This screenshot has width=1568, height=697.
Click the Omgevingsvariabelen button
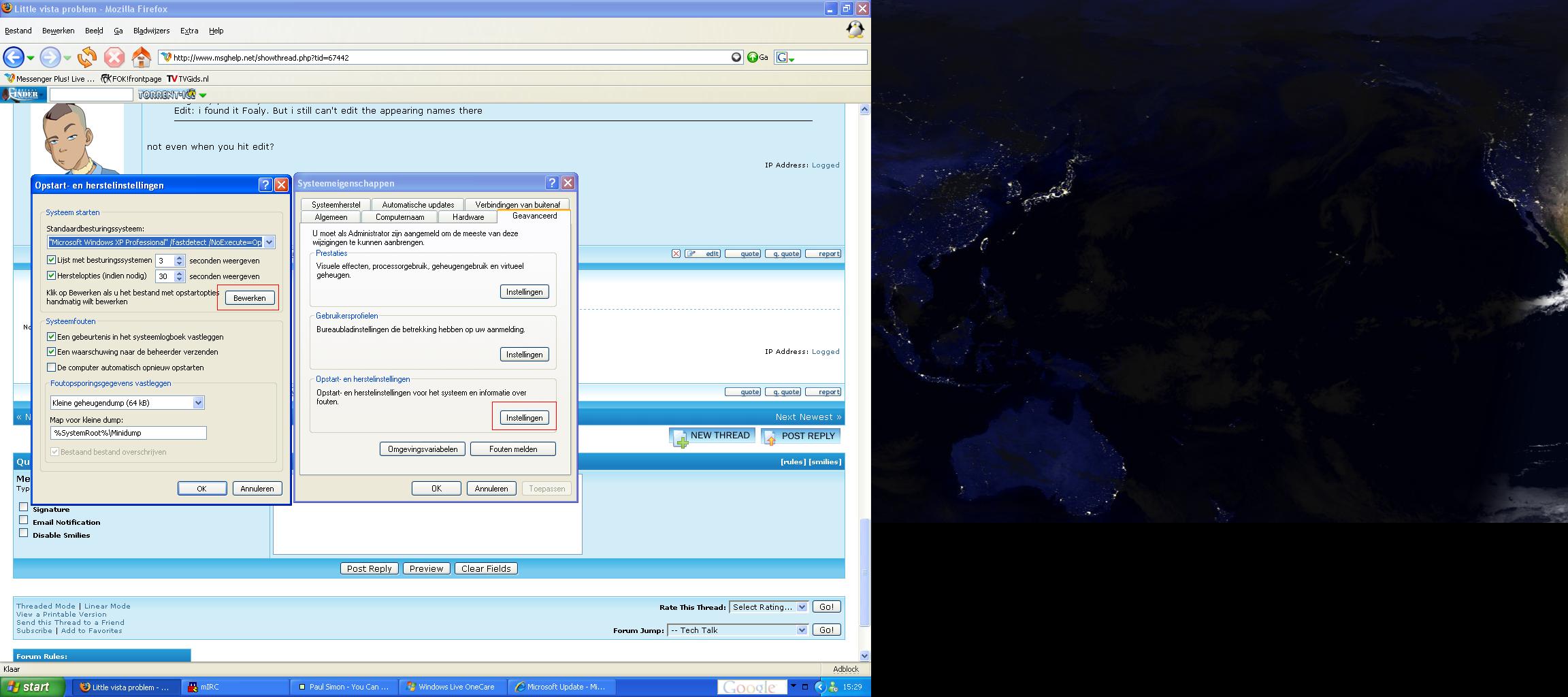tap(423, 449)
